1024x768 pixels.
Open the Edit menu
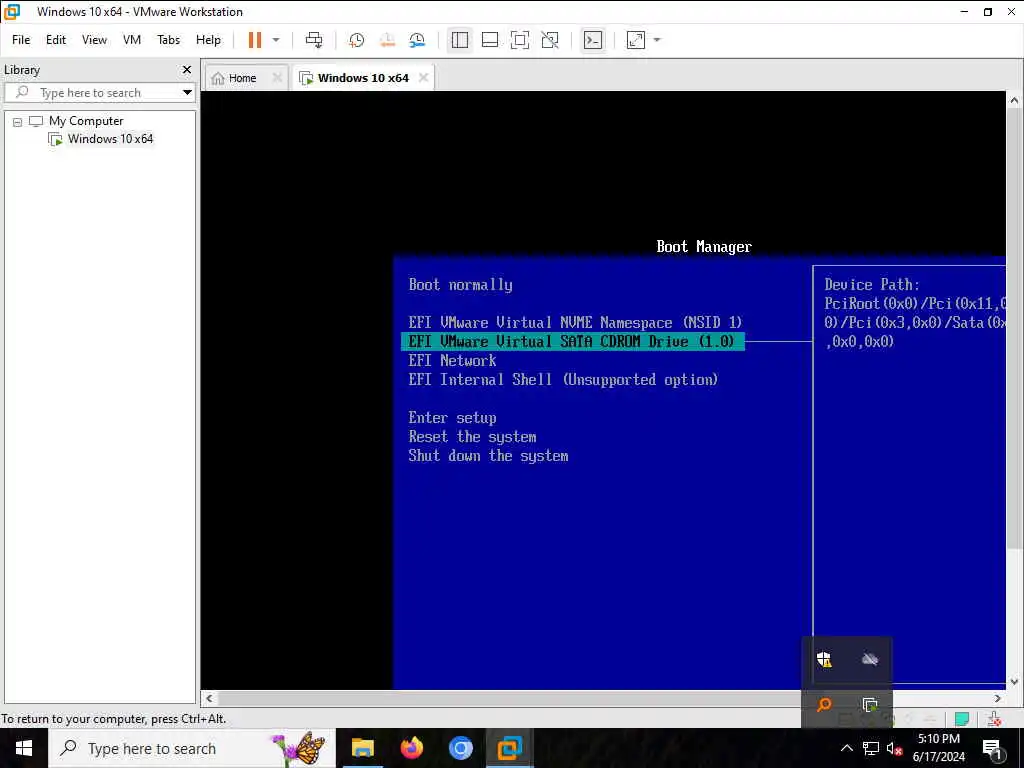[x=56, y=40]
